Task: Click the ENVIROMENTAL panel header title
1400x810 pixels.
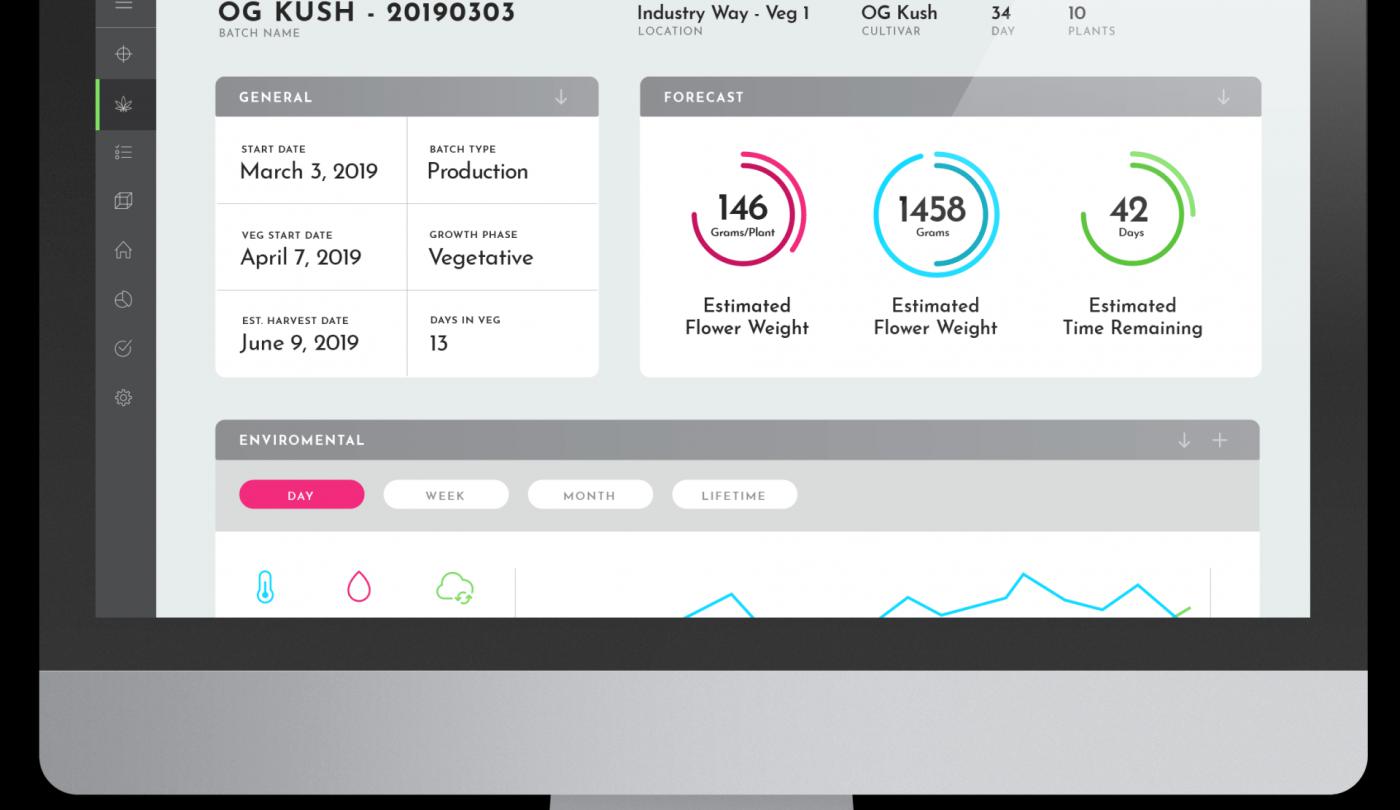Action: 301,440
